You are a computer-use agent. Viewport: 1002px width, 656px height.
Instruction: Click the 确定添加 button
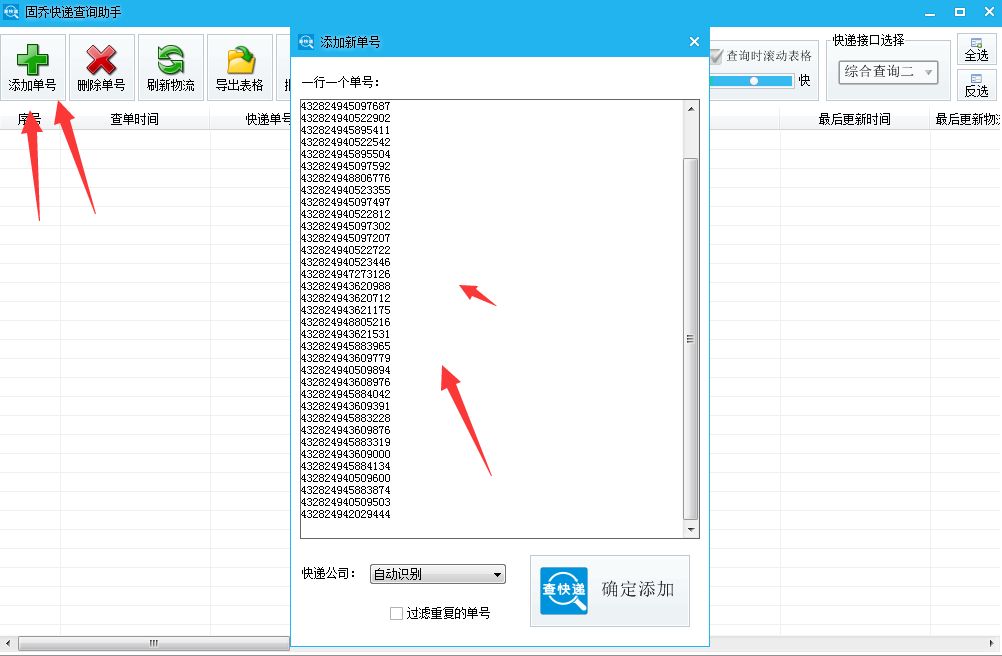tap(610, 590)
